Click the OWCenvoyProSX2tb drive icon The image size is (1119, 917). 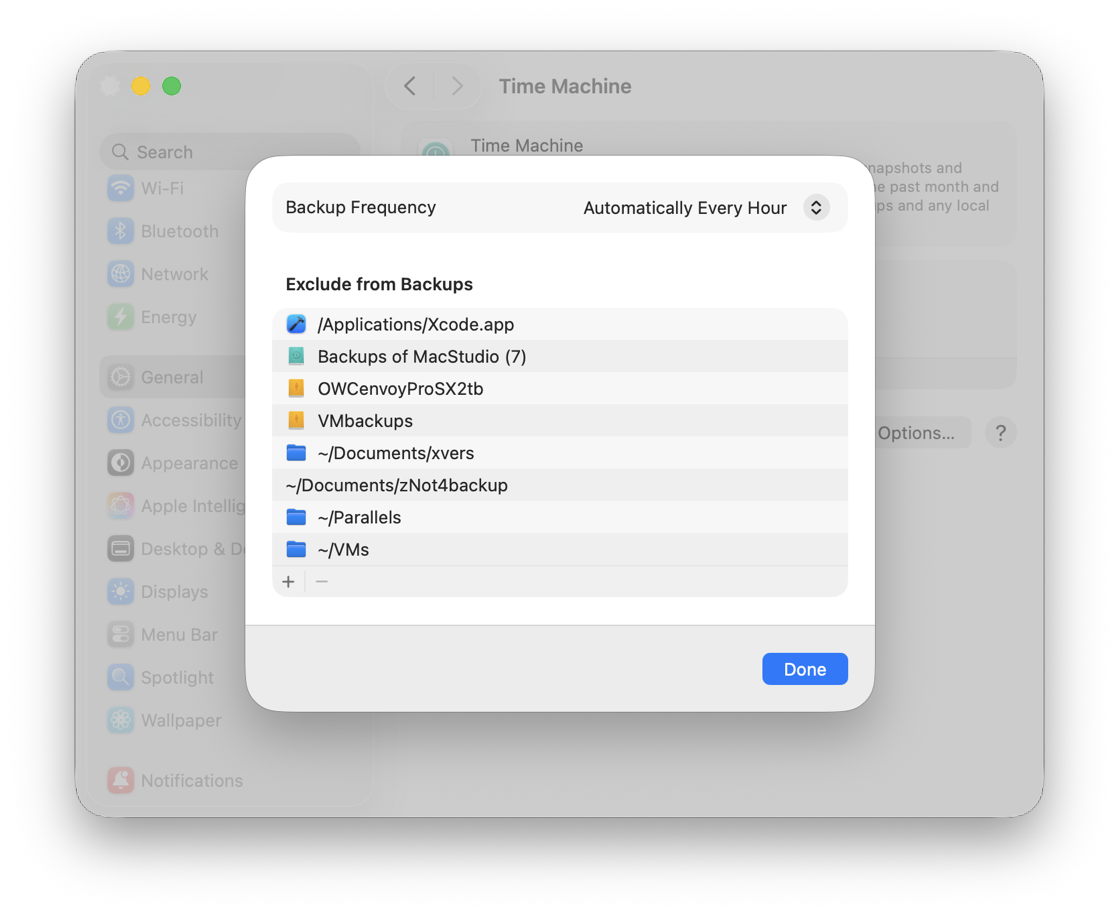click(296, 389)
